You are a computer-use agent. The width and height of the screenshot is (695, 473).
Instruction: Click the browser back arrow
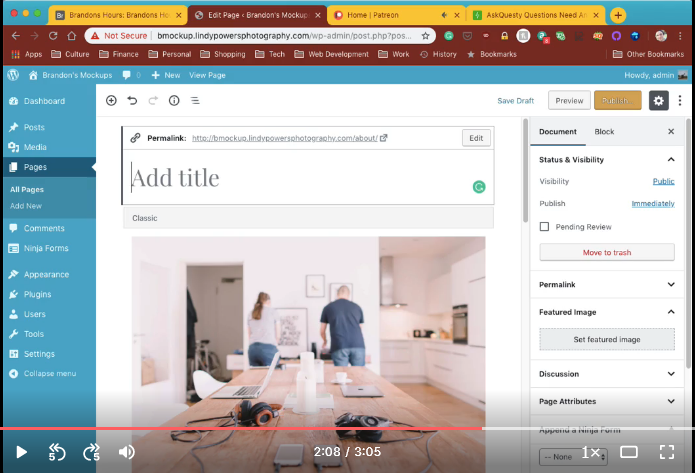click(x=16, y=35)
